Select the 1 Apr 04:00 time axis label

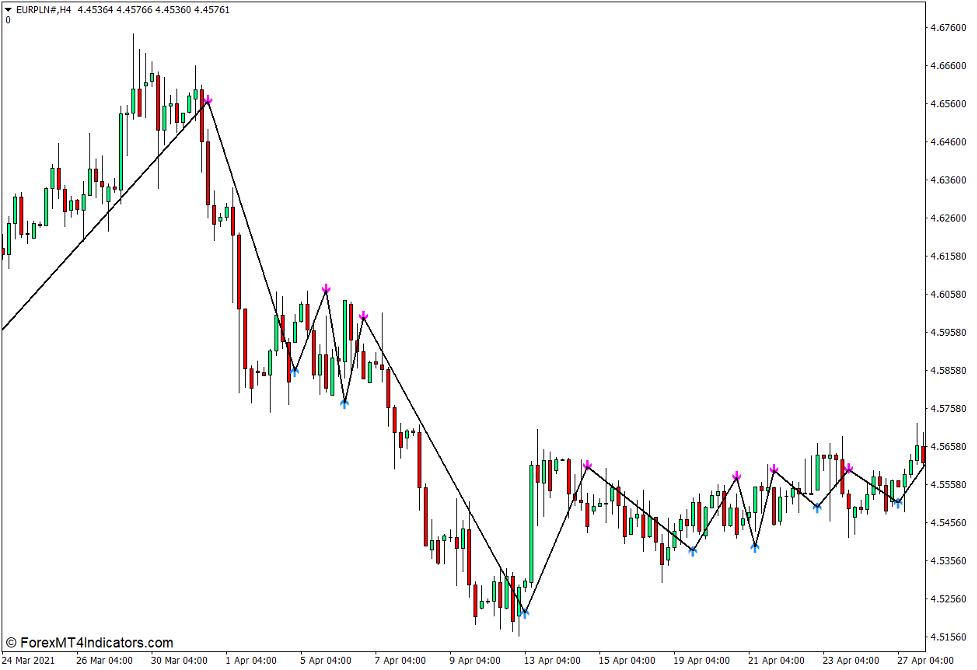coord(251,660)
